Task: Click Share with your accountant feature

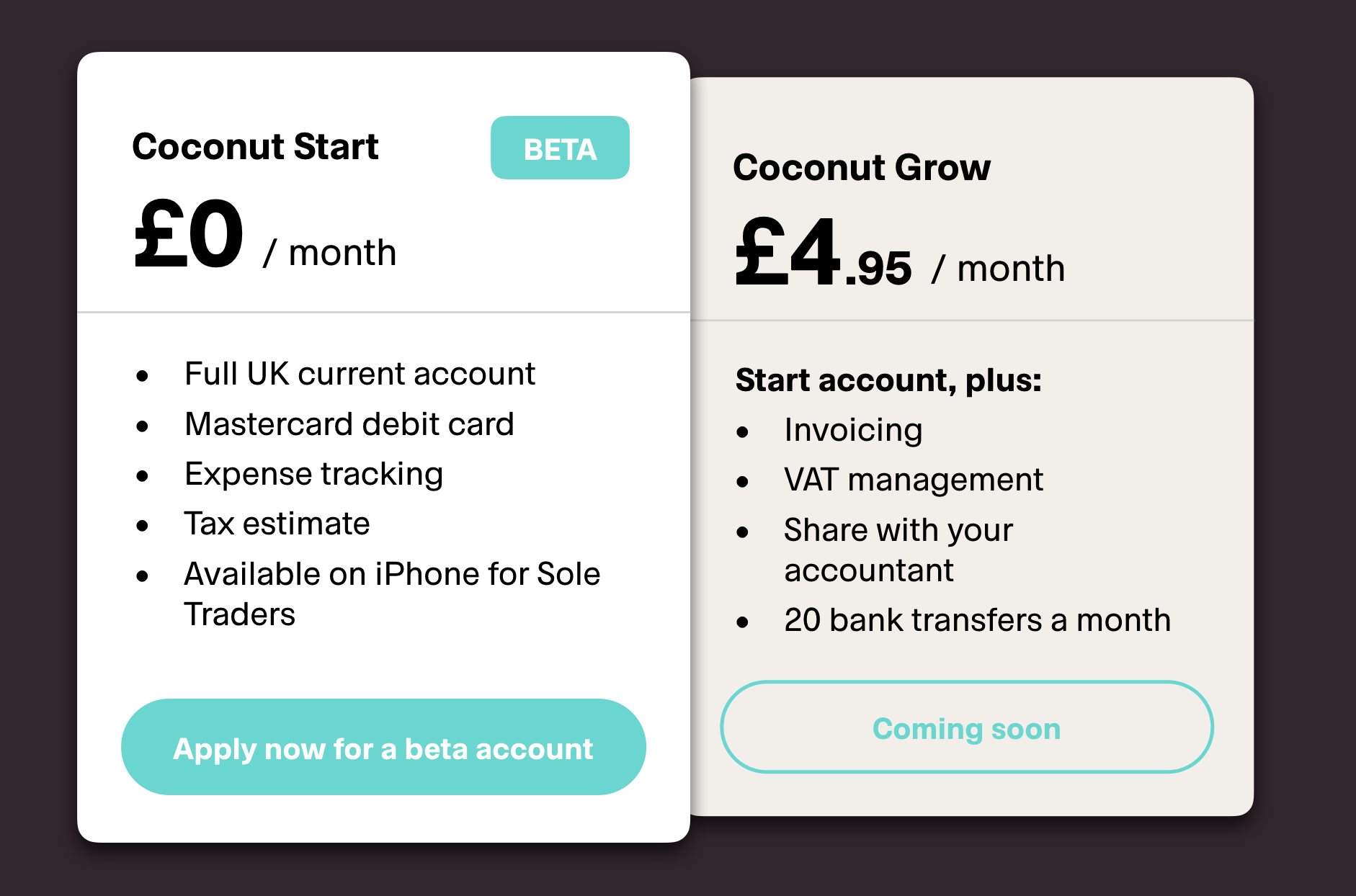Action: pyautogui.click(x=898, y=550)
